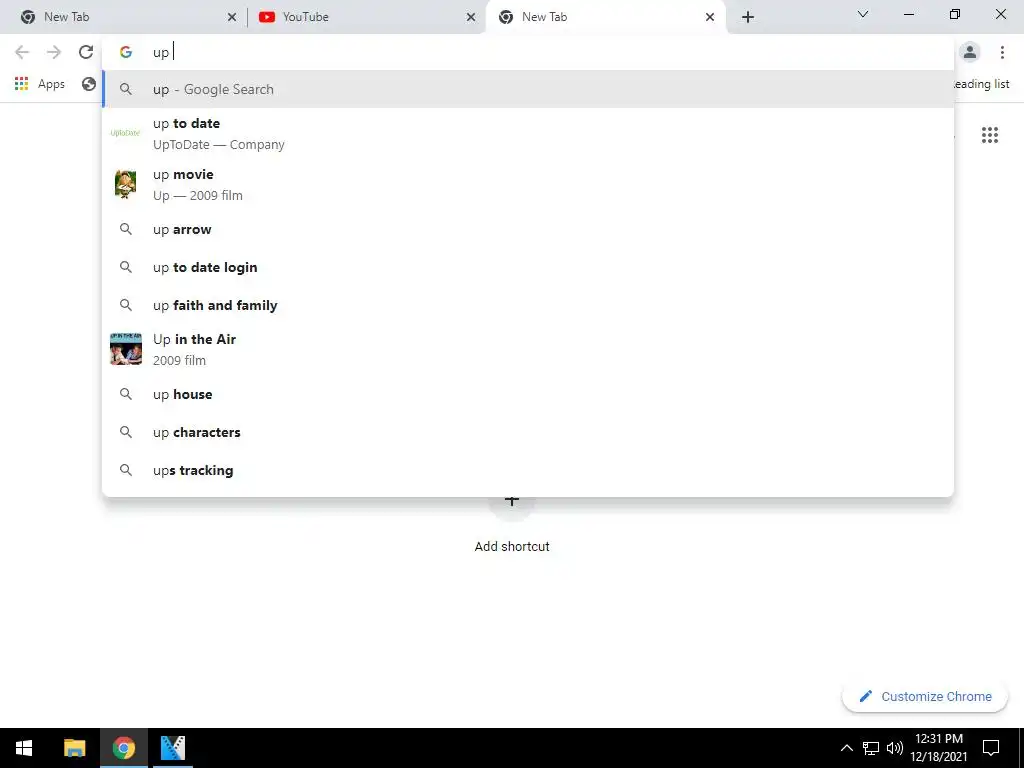The image size is (1024, 768).
Task: Click the Chrome taskbar icon
Action: coord(123,748)
